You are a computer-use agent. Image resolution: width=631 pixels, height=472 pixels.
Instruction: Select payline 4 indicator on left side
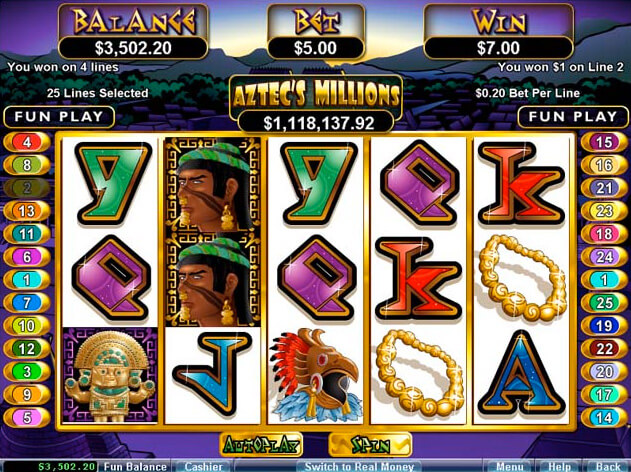[x=27, y=142]
